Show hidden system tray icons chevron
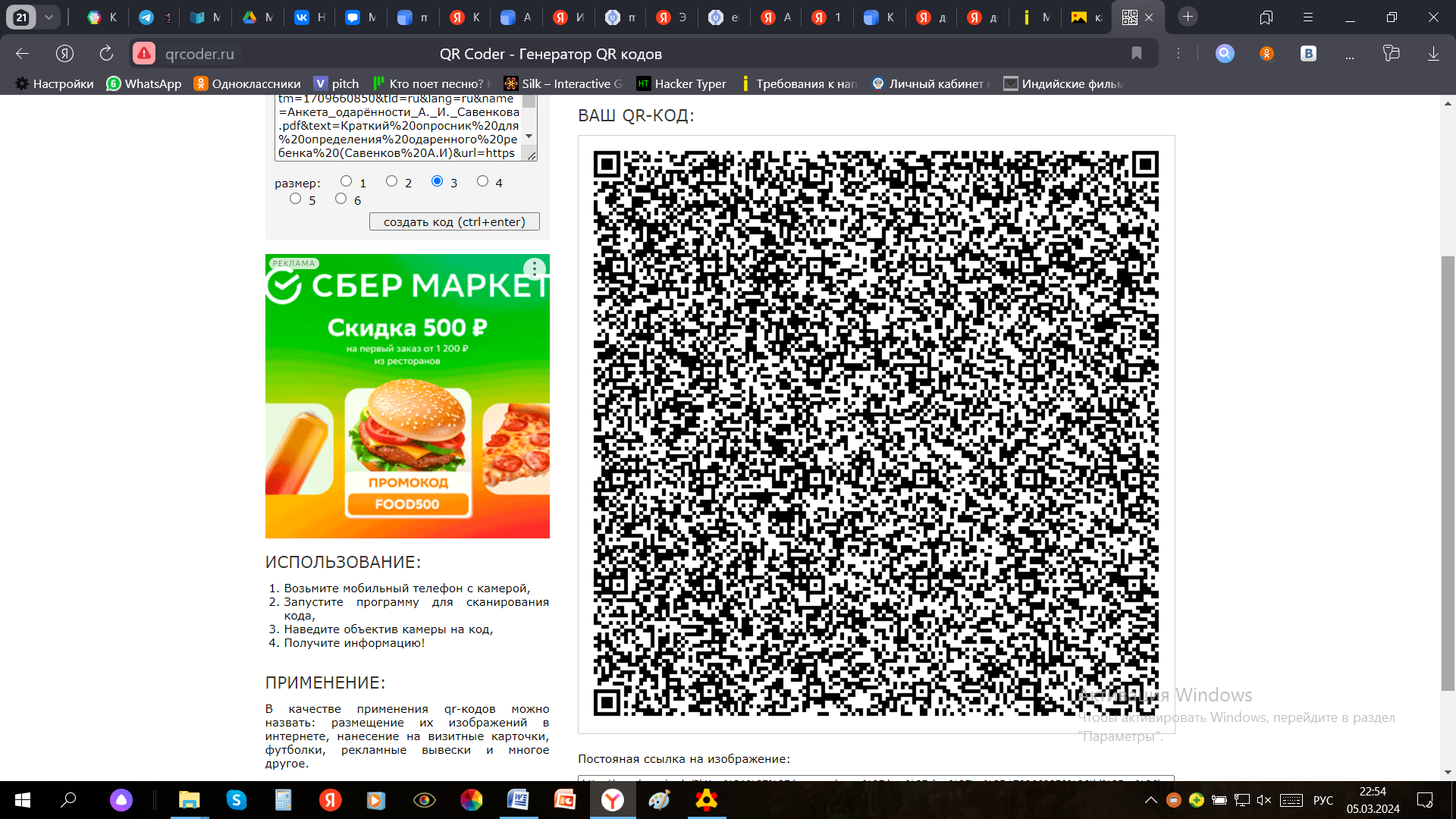Viewport: 1456px width, 819px height. (x=1150, y=800)
